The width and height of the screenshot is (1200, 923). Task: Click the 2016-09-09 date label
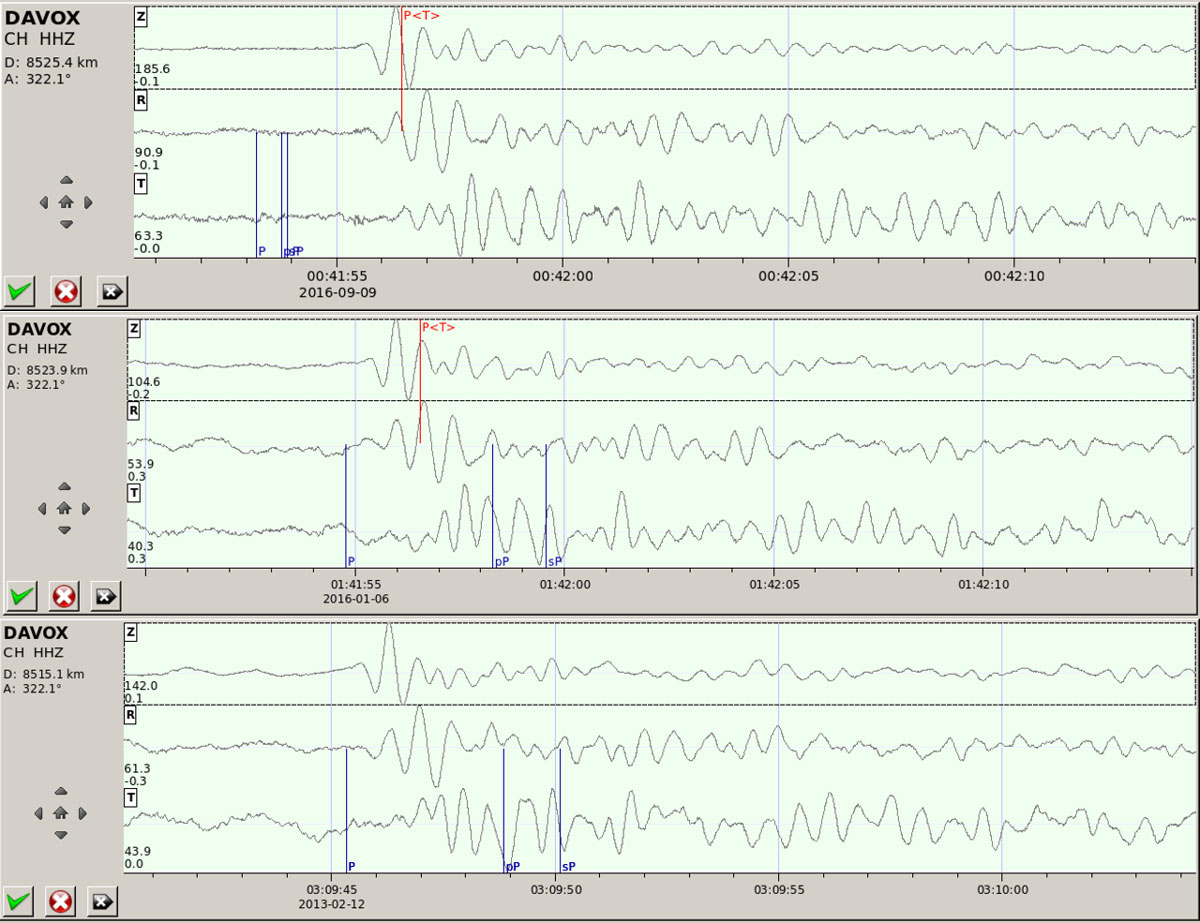click(x=337, y=292)
